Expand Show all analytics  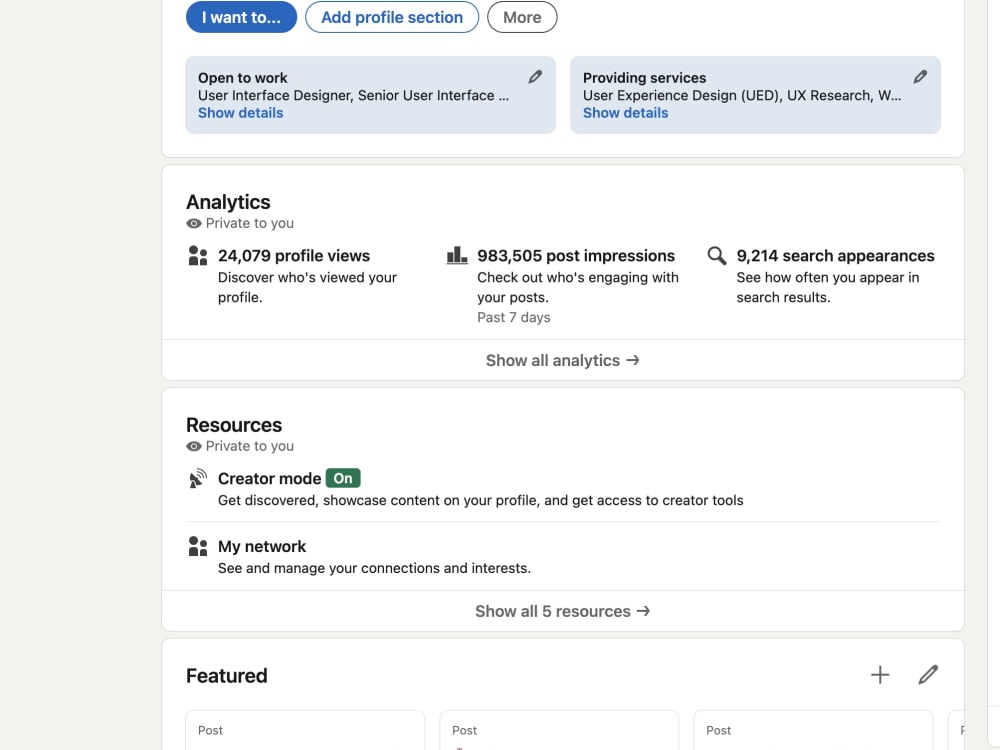coord(562,360)
